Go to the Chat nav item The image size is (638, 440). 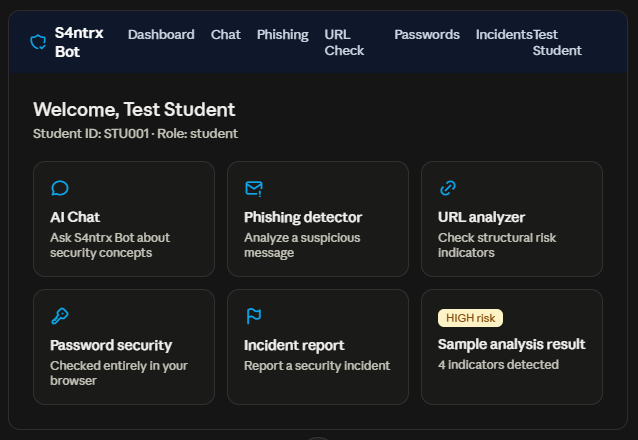coord(226,35)
